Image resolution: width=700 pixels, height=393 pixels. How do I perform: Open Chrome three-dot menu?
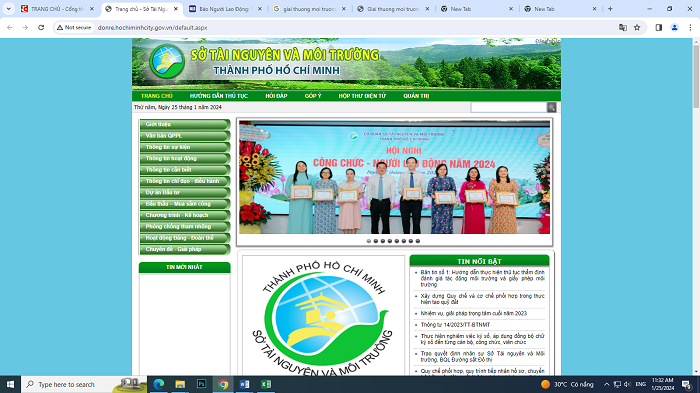[690, 28]
